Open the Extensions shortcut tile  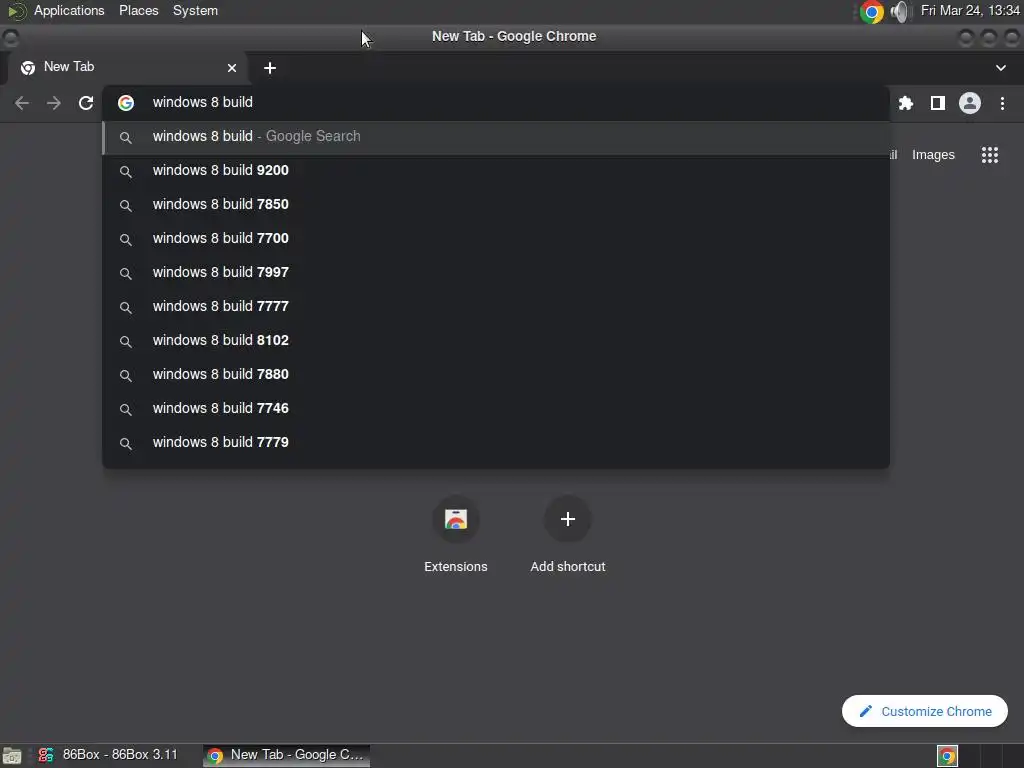456,534
